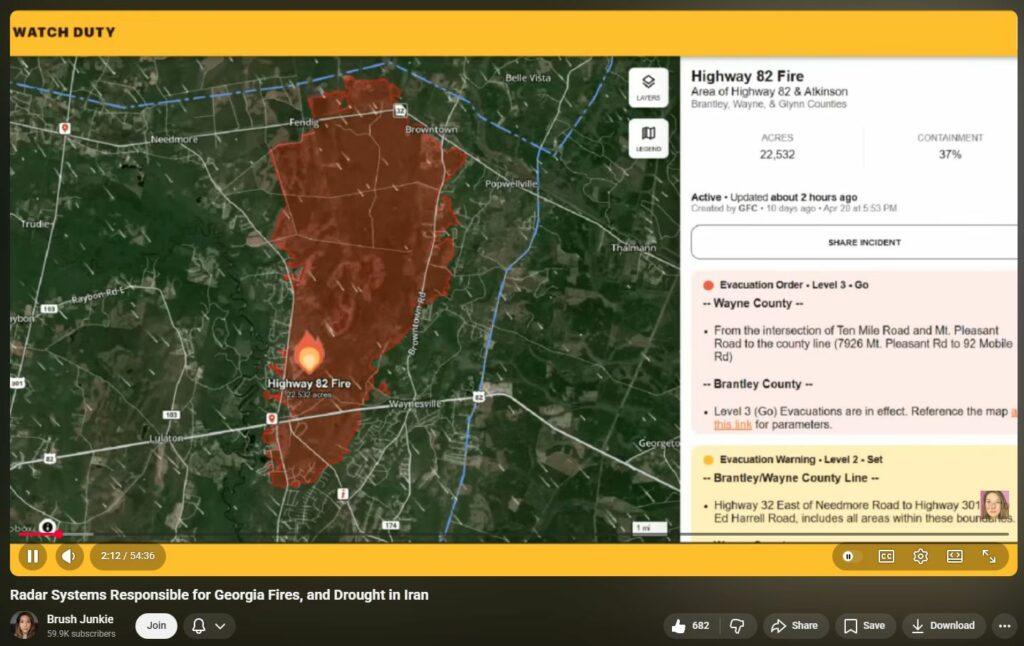Open the notification bell dropdown
The width and height of the screenshot is (1024, 646).
(208, 626)
